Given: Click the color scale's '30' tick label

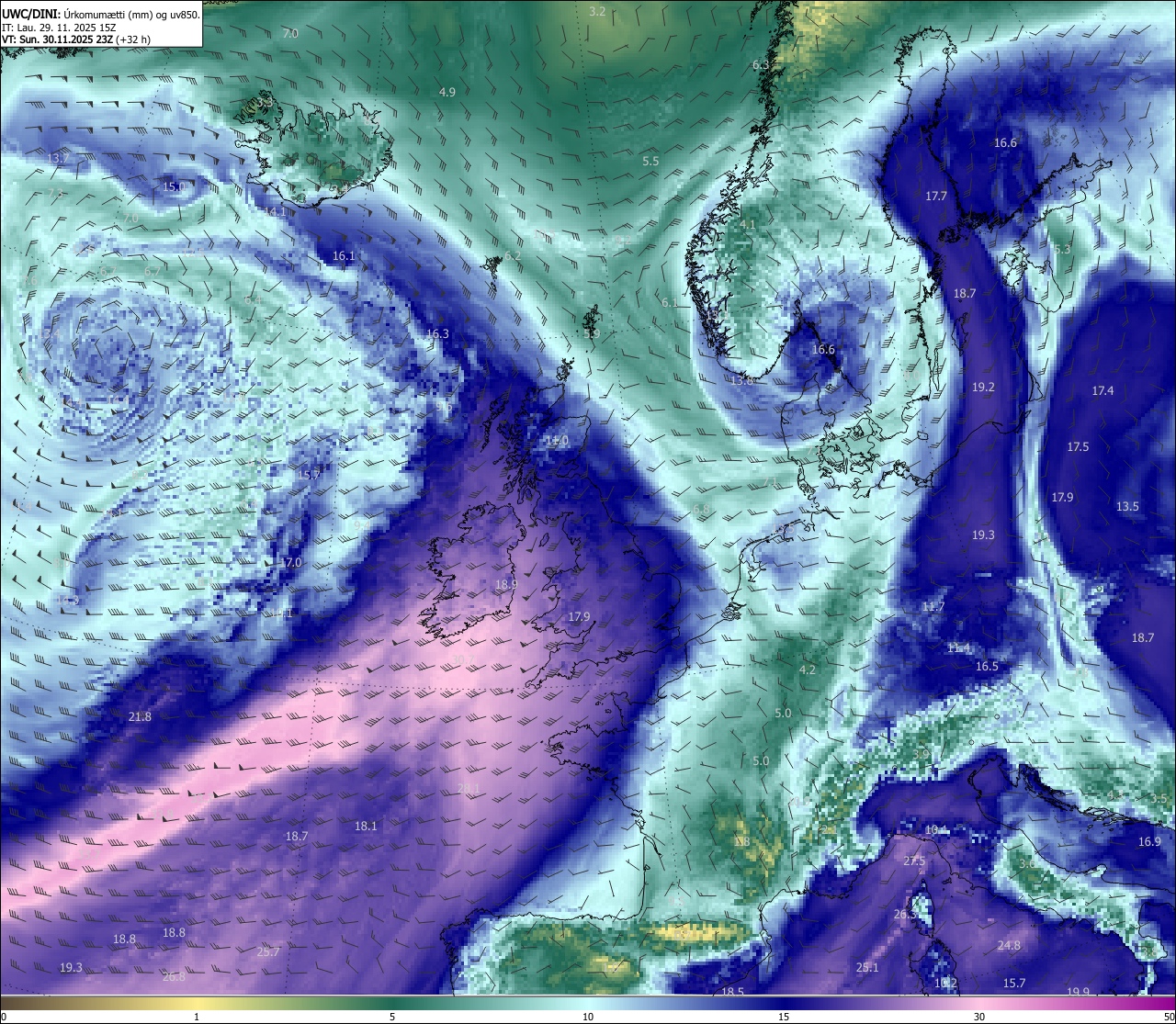Looking at the screenshot, I should point(979,1017).
